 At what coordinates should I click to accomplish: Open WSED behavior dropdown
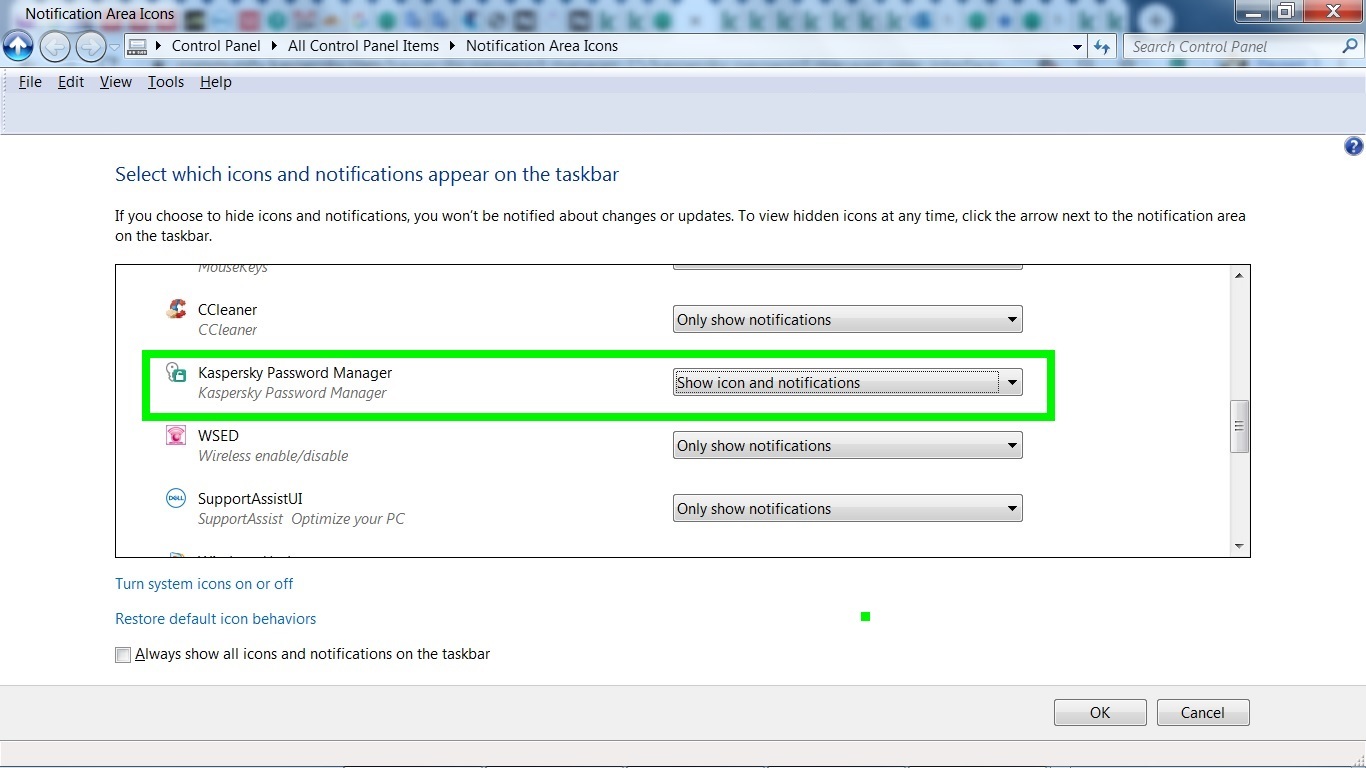848,446
